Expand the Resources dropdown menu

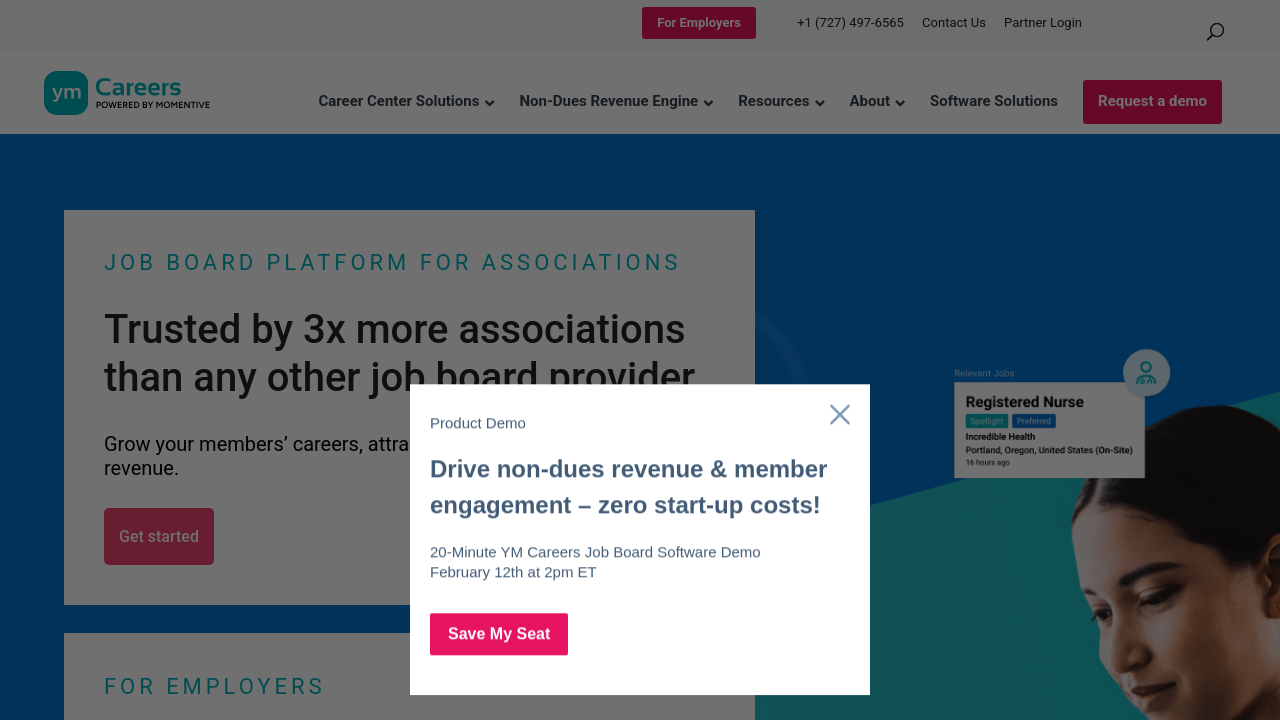(781, 101)
